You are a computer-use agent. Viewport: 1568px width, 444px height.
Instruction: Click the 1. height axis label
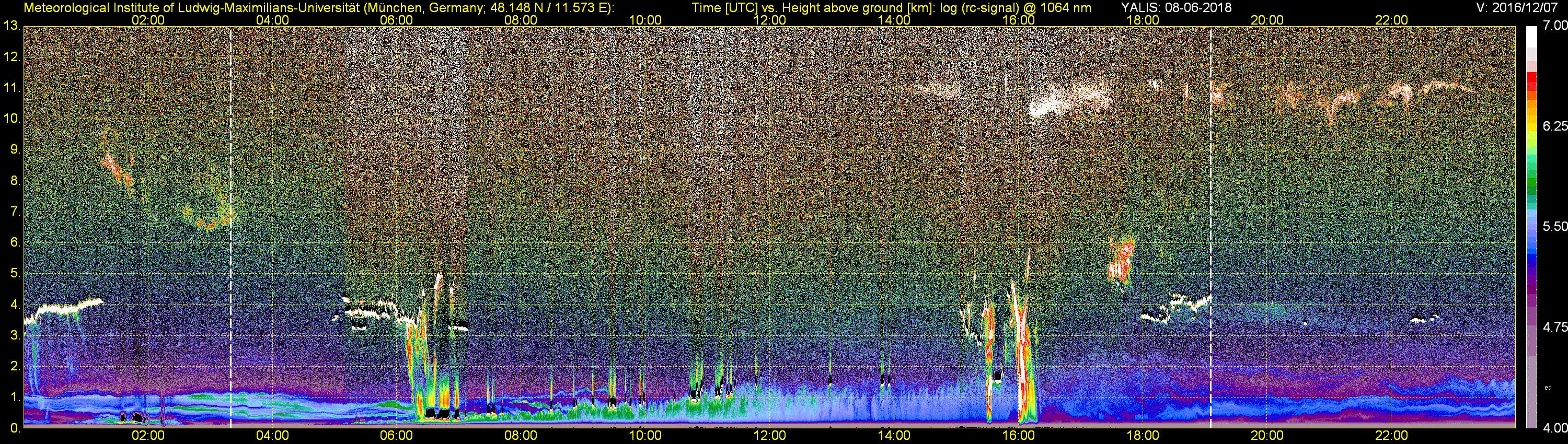(15, 397)
